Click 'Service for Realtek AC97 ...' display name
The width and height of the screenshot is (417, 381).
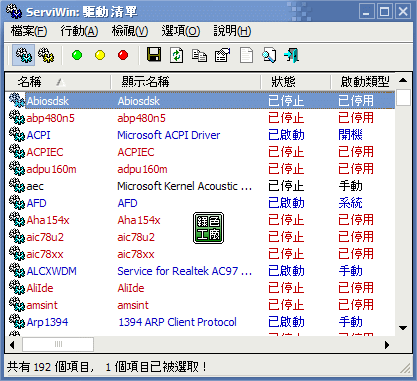point(184,271)
